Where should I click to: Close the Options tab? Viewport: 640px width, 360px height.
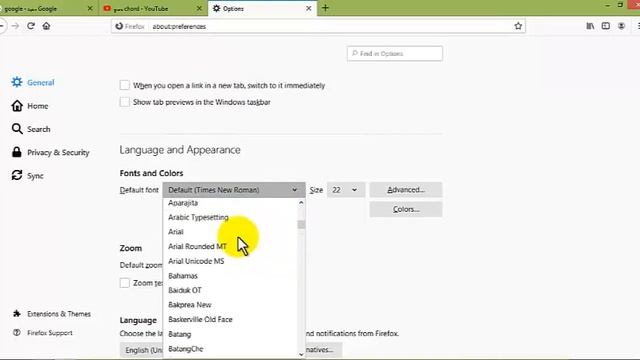309,8
